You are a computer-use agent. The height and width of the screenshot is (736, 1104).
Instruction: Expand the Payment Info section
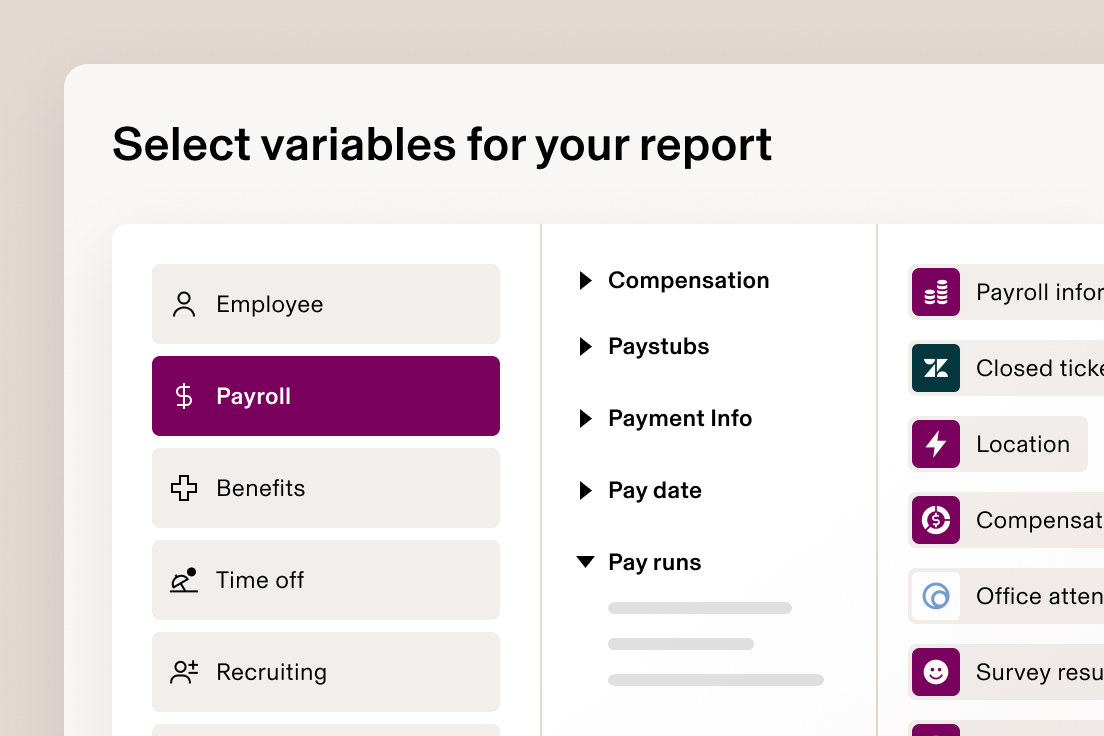click(x=586, y=419)
